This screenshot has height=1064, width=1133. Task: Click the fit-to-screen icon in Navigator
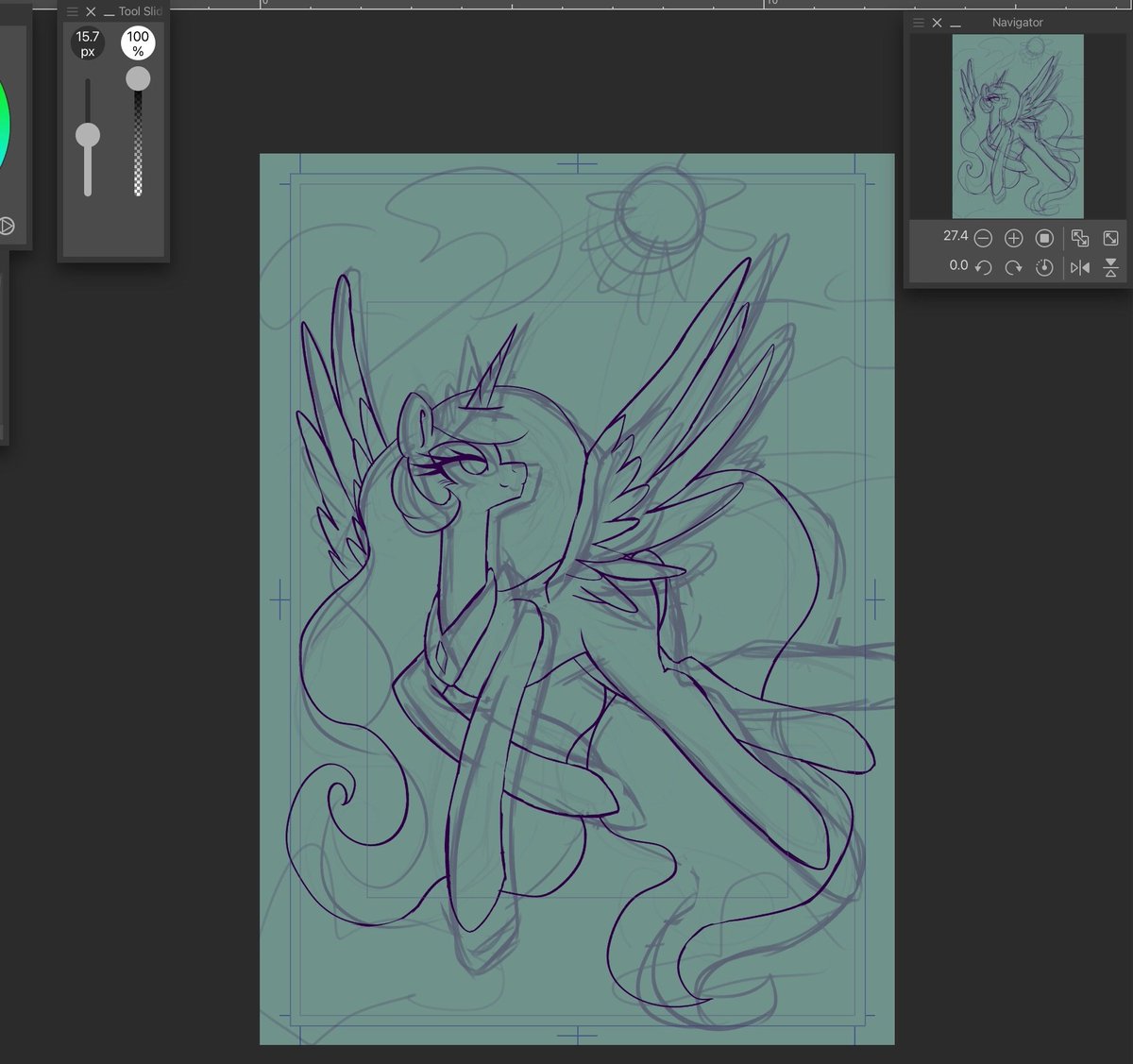1111,238
